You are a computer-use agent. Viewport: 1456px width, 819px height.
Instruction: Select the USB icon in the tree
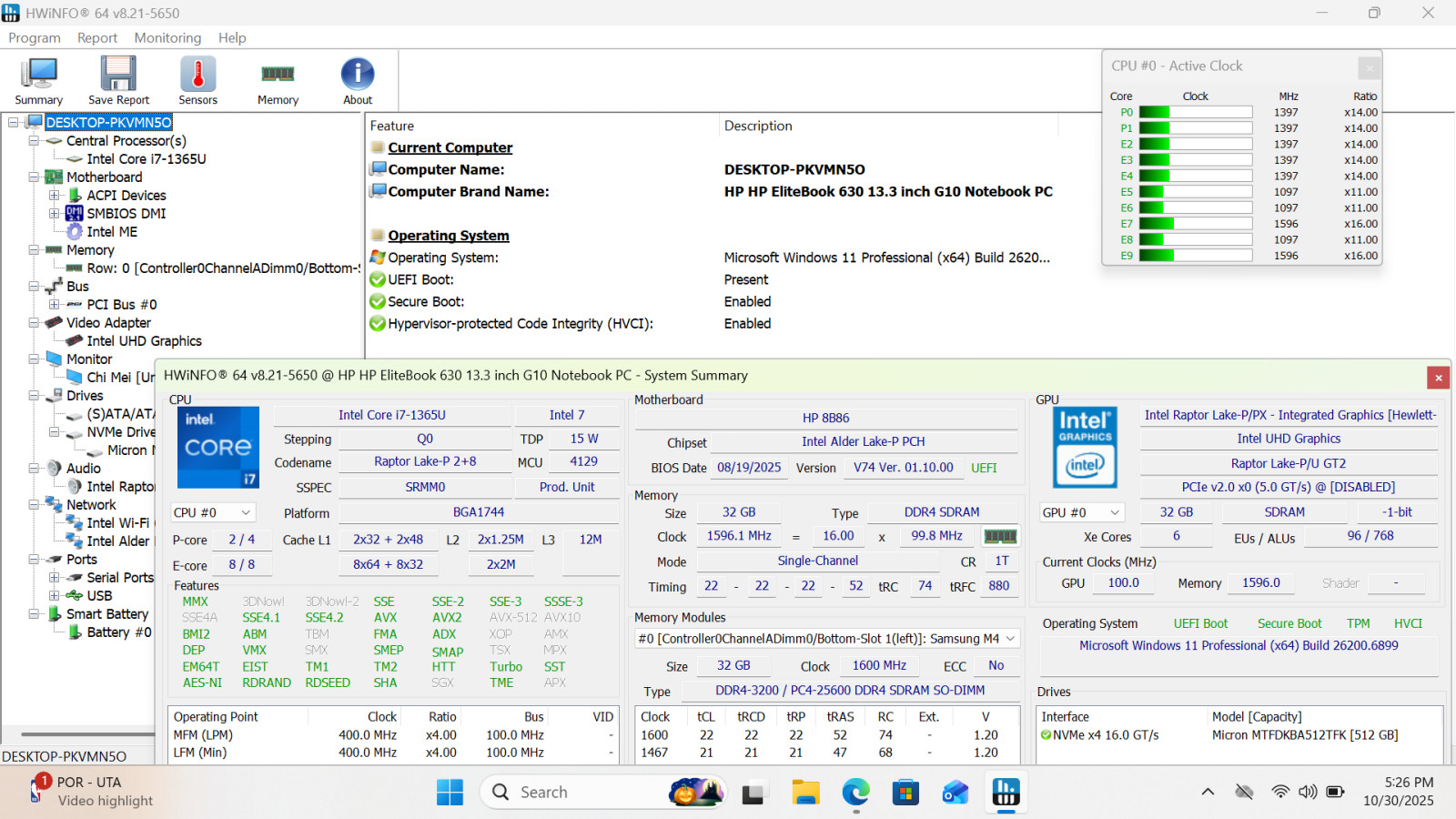coord(75,596)
